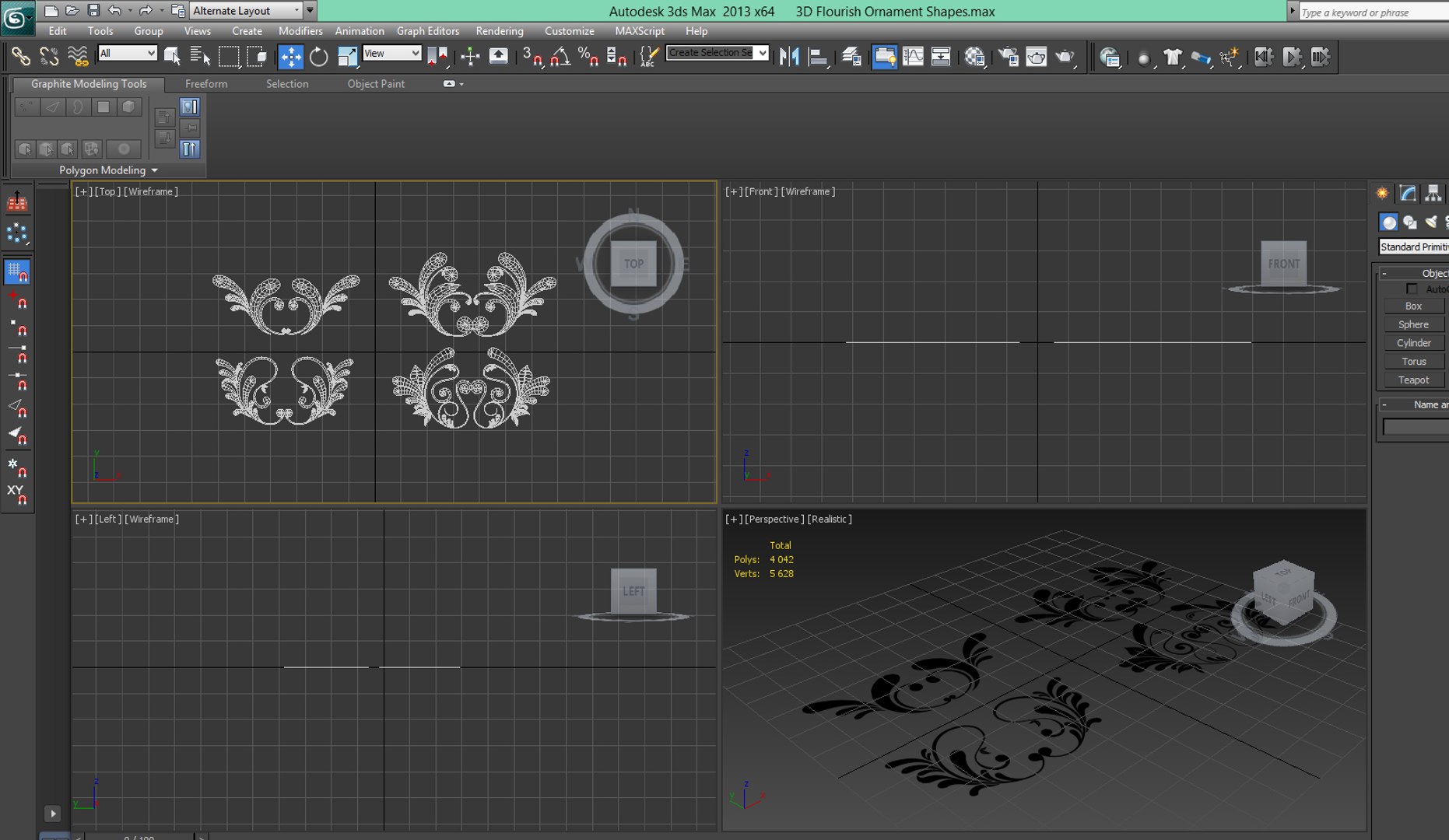Click the Save File icon
Screen dimensions: 1449x840
[93, 10]
